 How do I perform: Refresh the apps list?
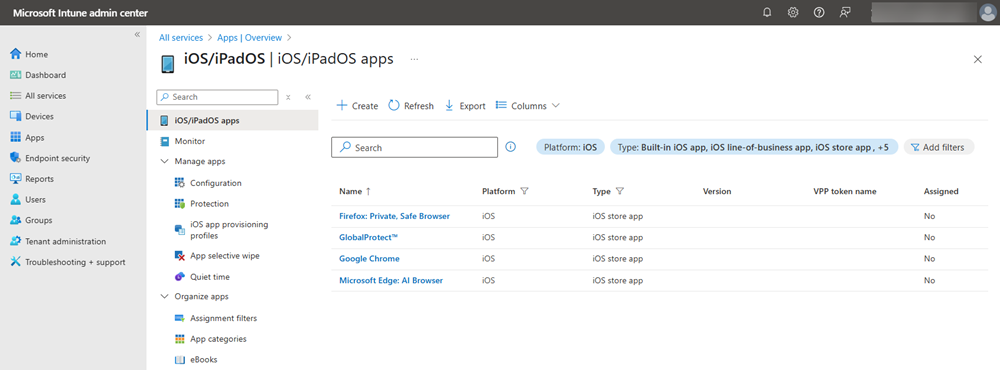point(411,106)
